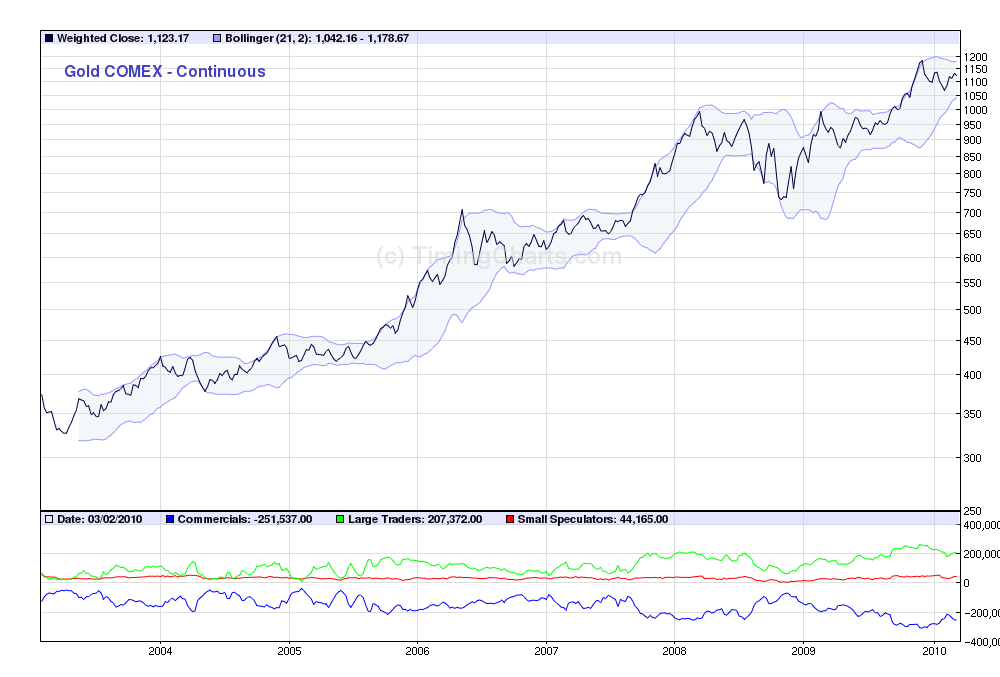
Task: Click the 'Gold COMEX - Continuous' chart title
Action: click(x=165, y=71)
